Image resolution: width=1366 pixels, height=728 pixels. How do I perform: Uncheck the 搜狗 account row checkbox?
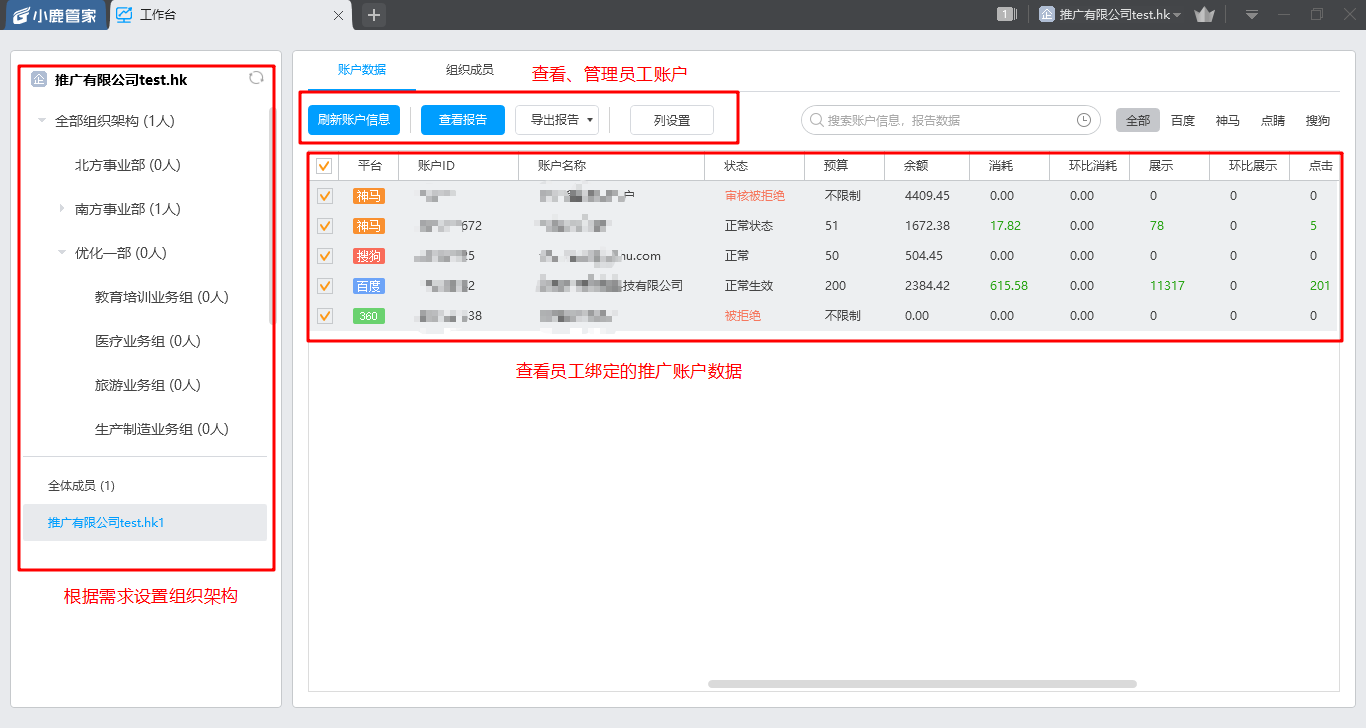click(325, 256)
